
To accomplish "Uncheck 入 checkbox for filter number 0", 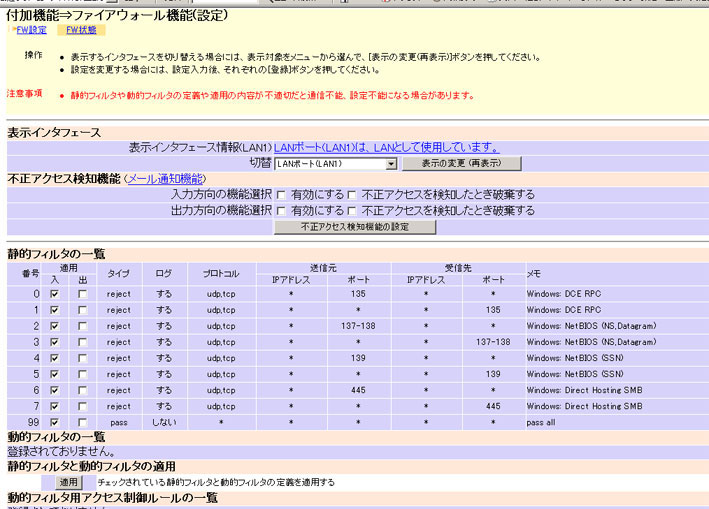I will (x=54, y=295).
